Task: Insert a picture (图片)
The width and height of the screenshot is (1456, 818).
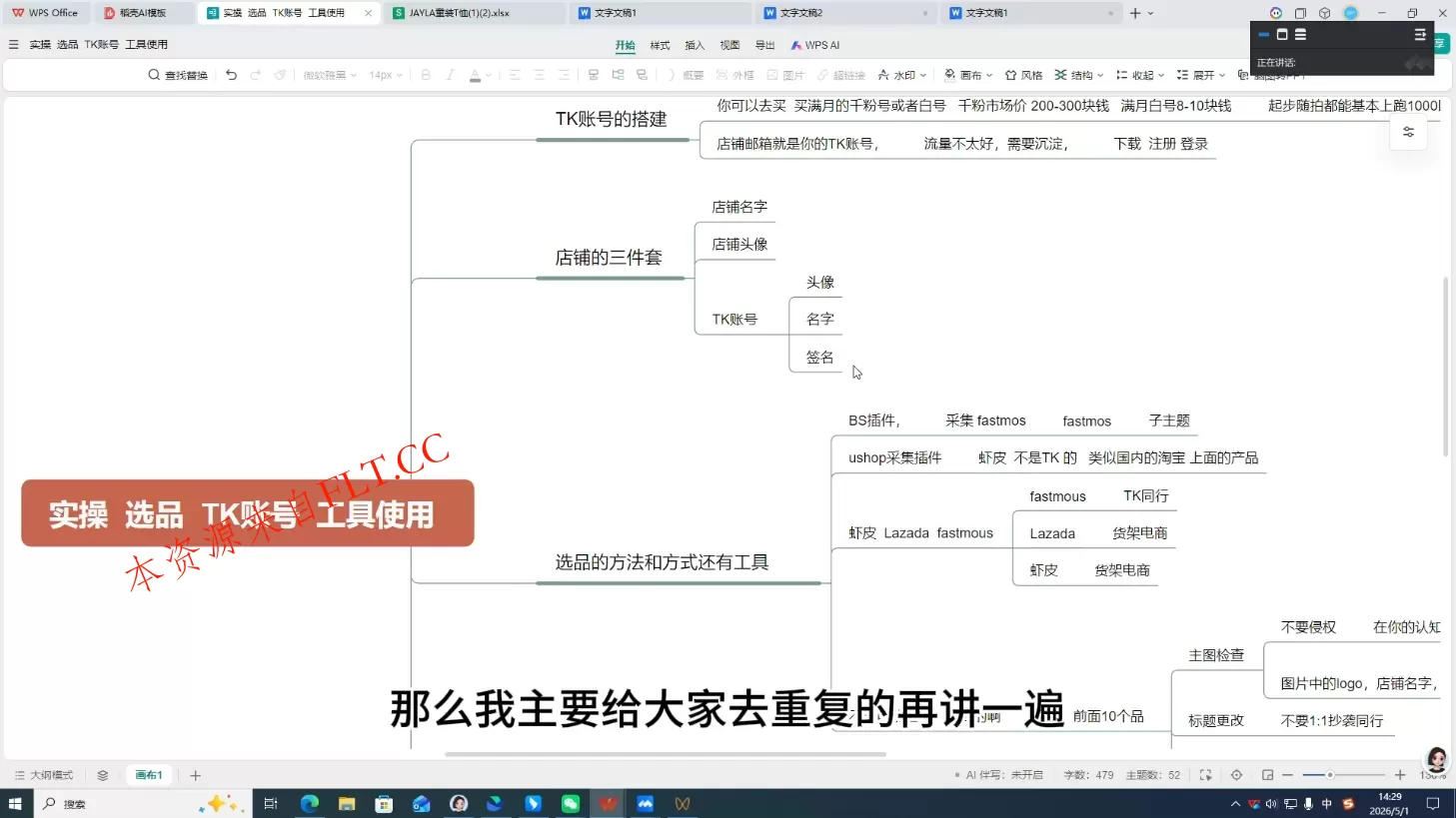Action: 785,75
